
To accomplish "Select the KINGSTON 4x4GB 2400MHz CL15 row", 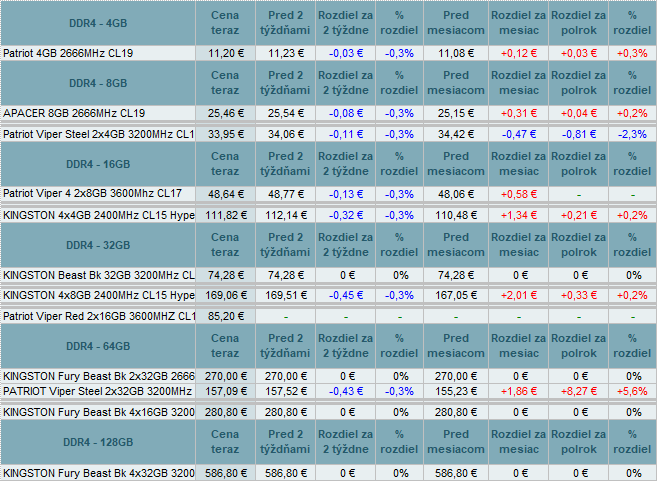I will [x=98, y=215].
